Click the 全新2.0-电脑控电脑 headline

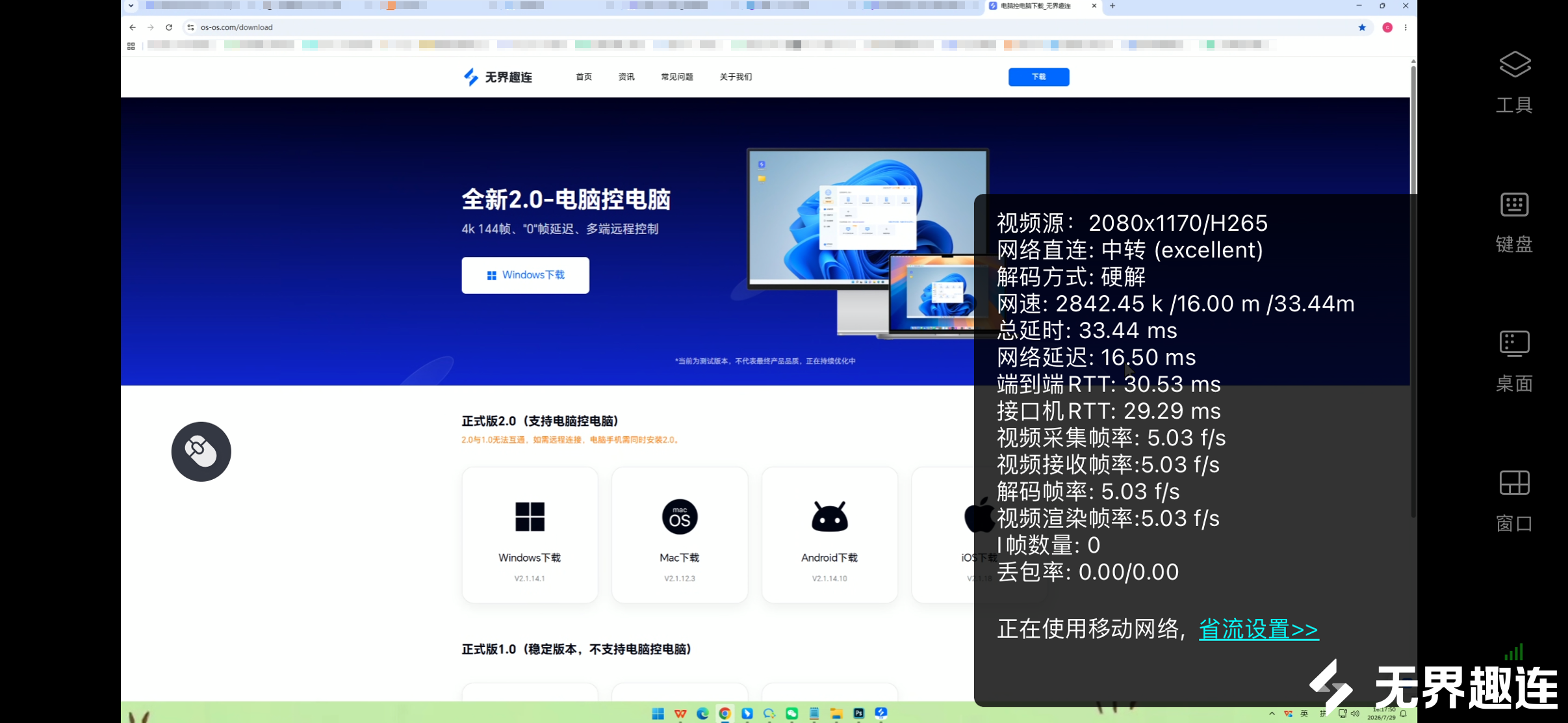(566, 200)
